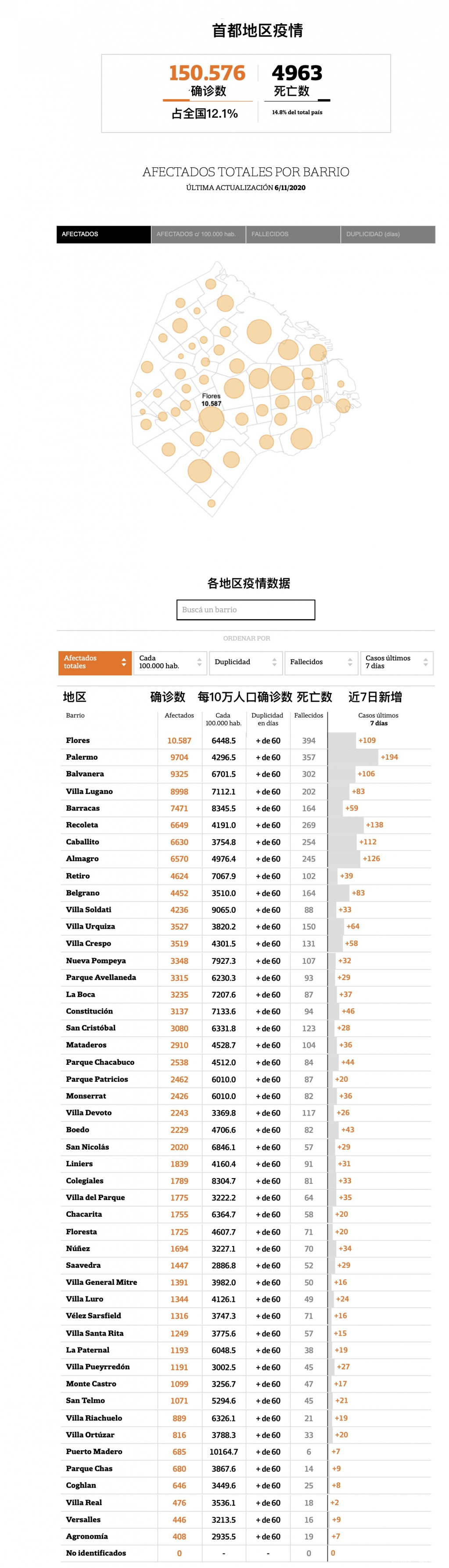The width and height of the screenshot is (449, 1568).
Task: Click the Buscá un barrio search field
Action: coord(245,609)
